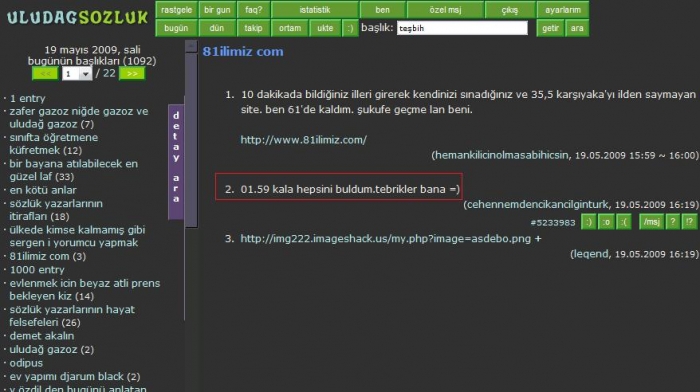
Task: Go to previous page with '<<' button
Action: [x=45, y=74]
